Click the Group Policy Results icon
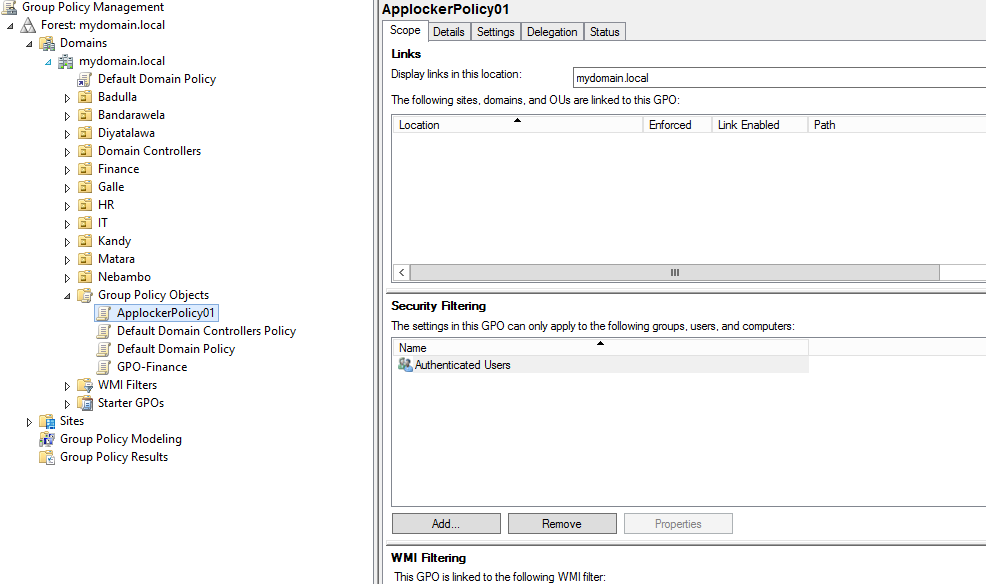The width and height of the screenshot is (986, 584). point(47,458)
